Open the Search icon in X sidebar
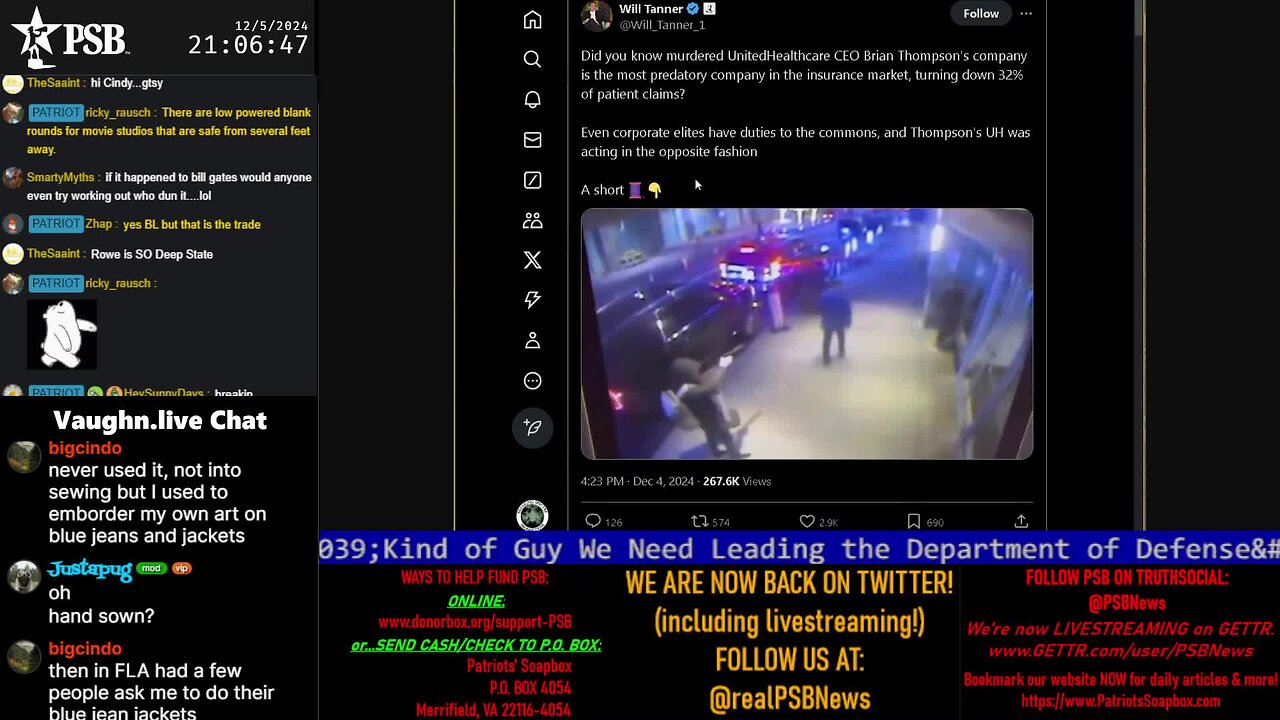1280x720 pixels. 532,59
